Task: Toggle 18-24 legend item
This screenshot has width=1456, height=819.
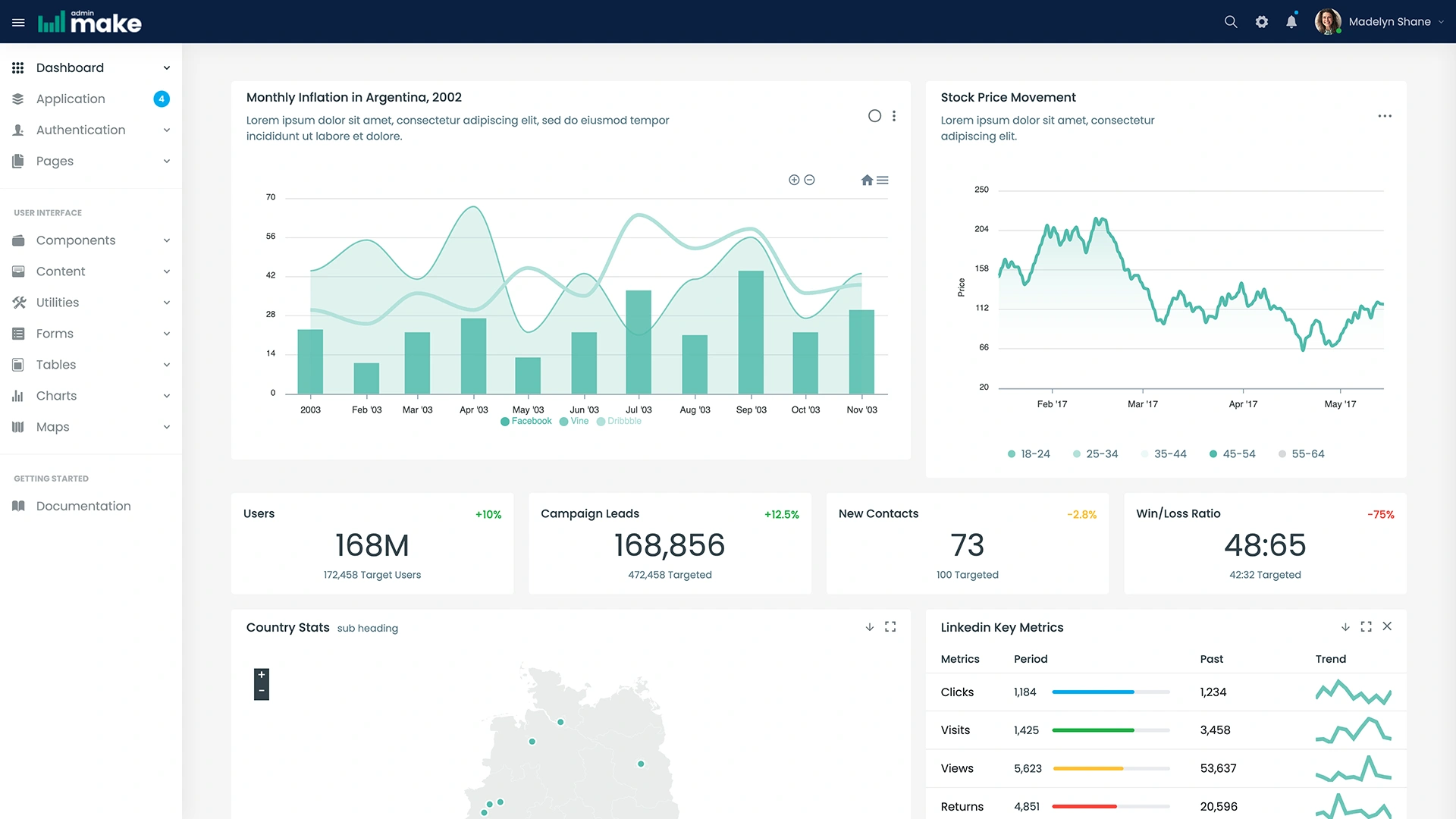Action: (1028, 454)
